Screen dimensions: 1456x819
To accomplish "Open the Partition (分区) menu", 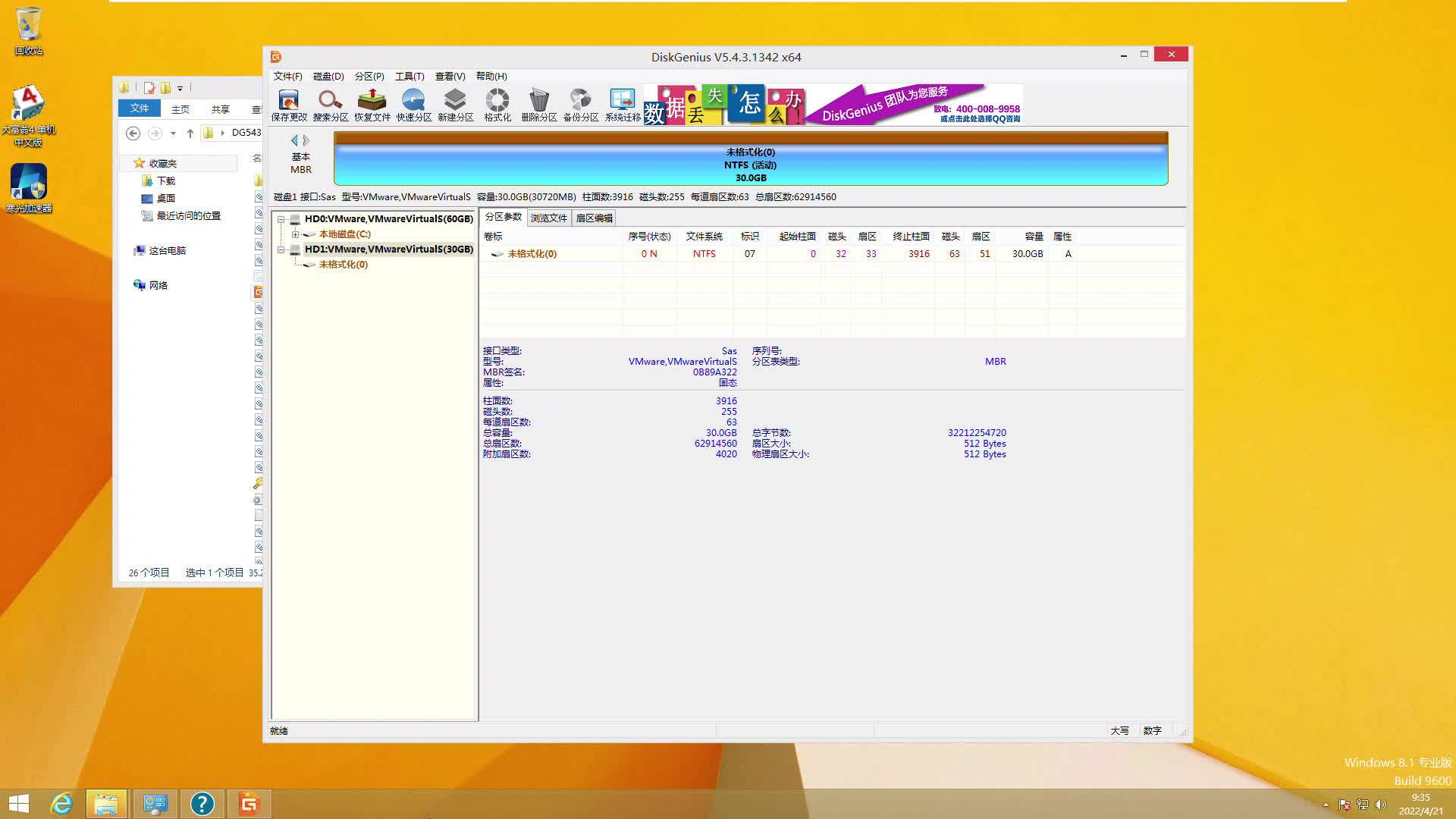I will click(x=369, y=77).
